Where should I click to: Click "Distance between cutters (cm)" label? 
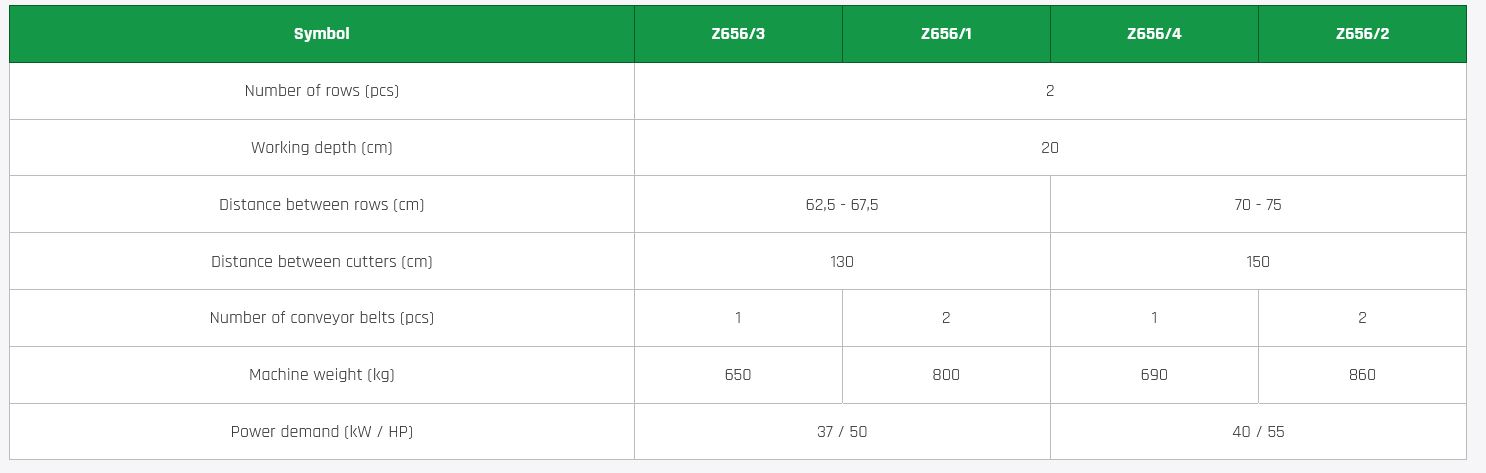point(321,262)
